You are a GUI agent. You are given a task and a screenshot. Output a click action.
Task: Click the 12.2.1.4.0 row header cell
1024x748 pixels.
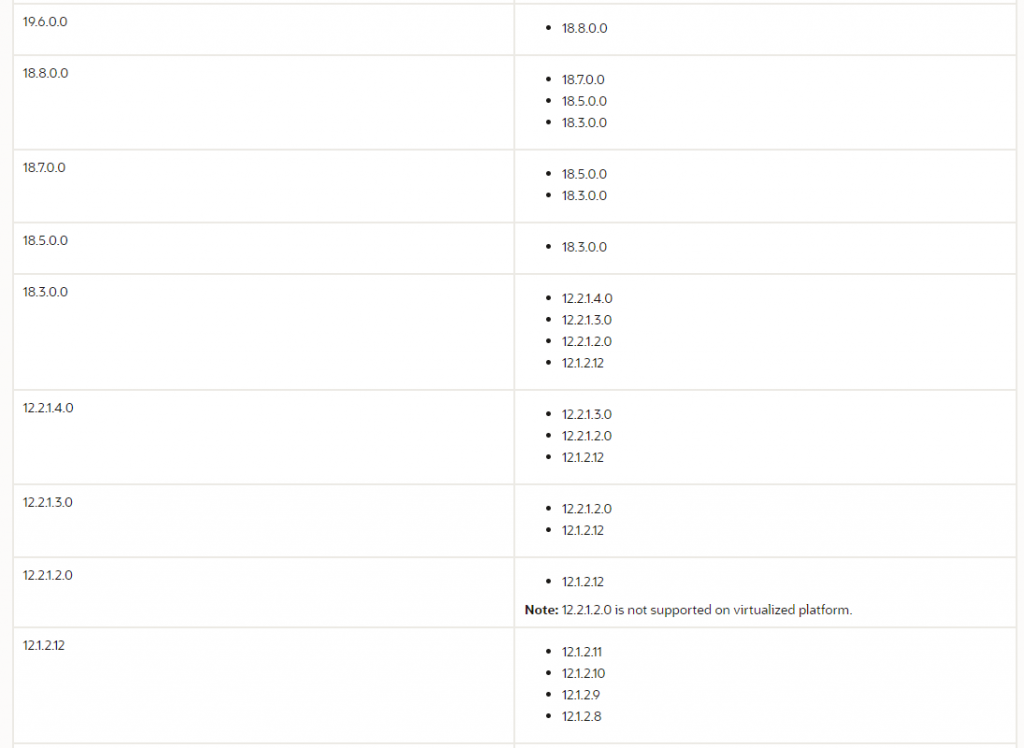(48, 408)
